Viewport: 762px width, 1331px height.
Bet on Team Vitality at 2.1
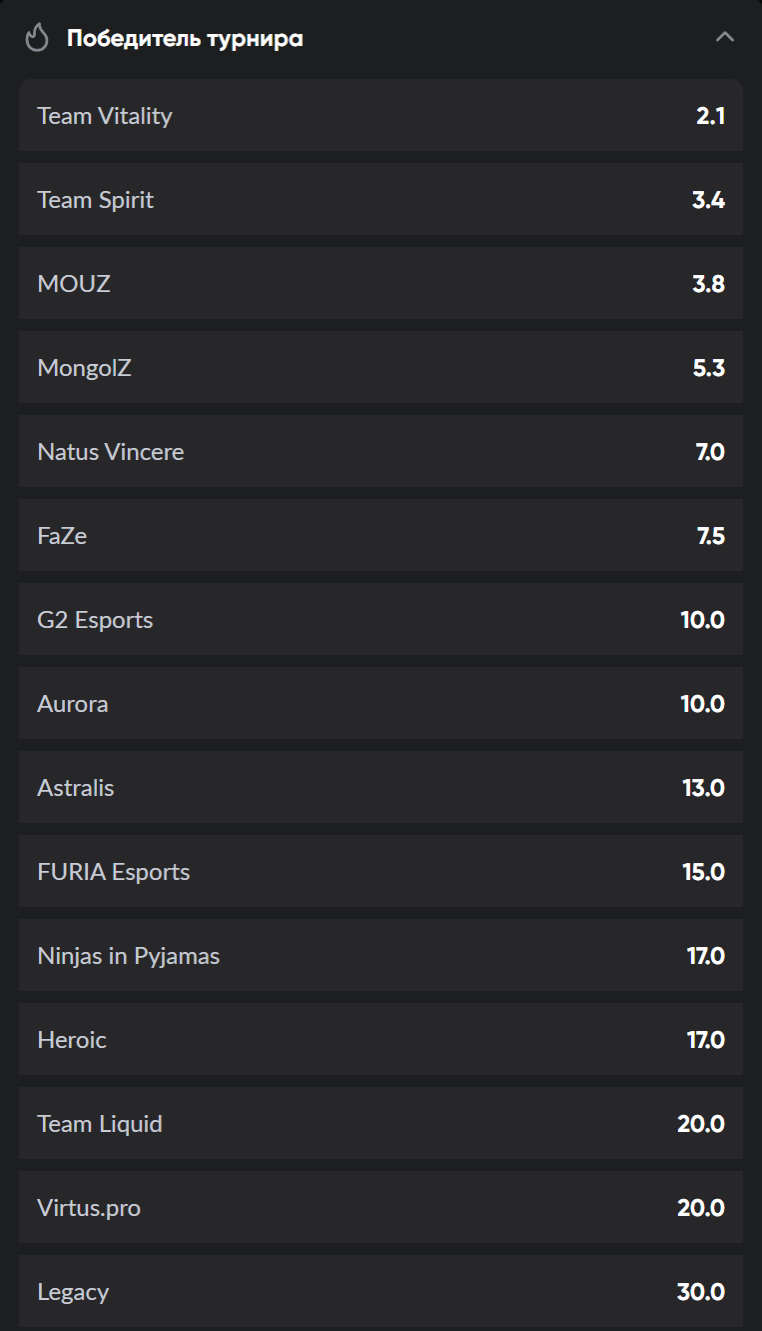point(380,116)
